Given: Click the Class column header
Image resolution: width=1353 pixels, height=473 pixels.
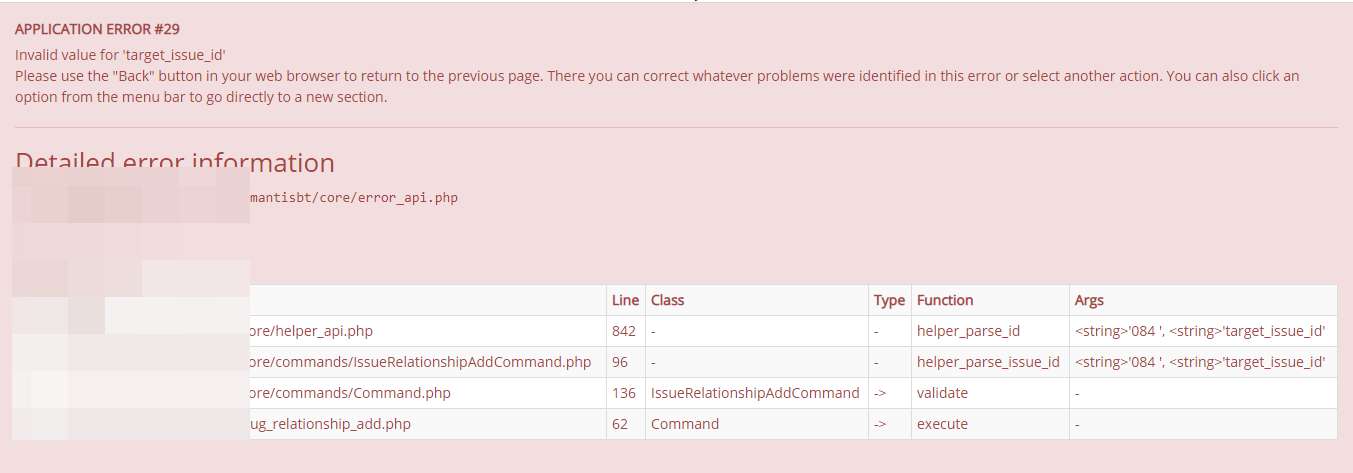Looking at the screenshot, I should pos(667,300).
